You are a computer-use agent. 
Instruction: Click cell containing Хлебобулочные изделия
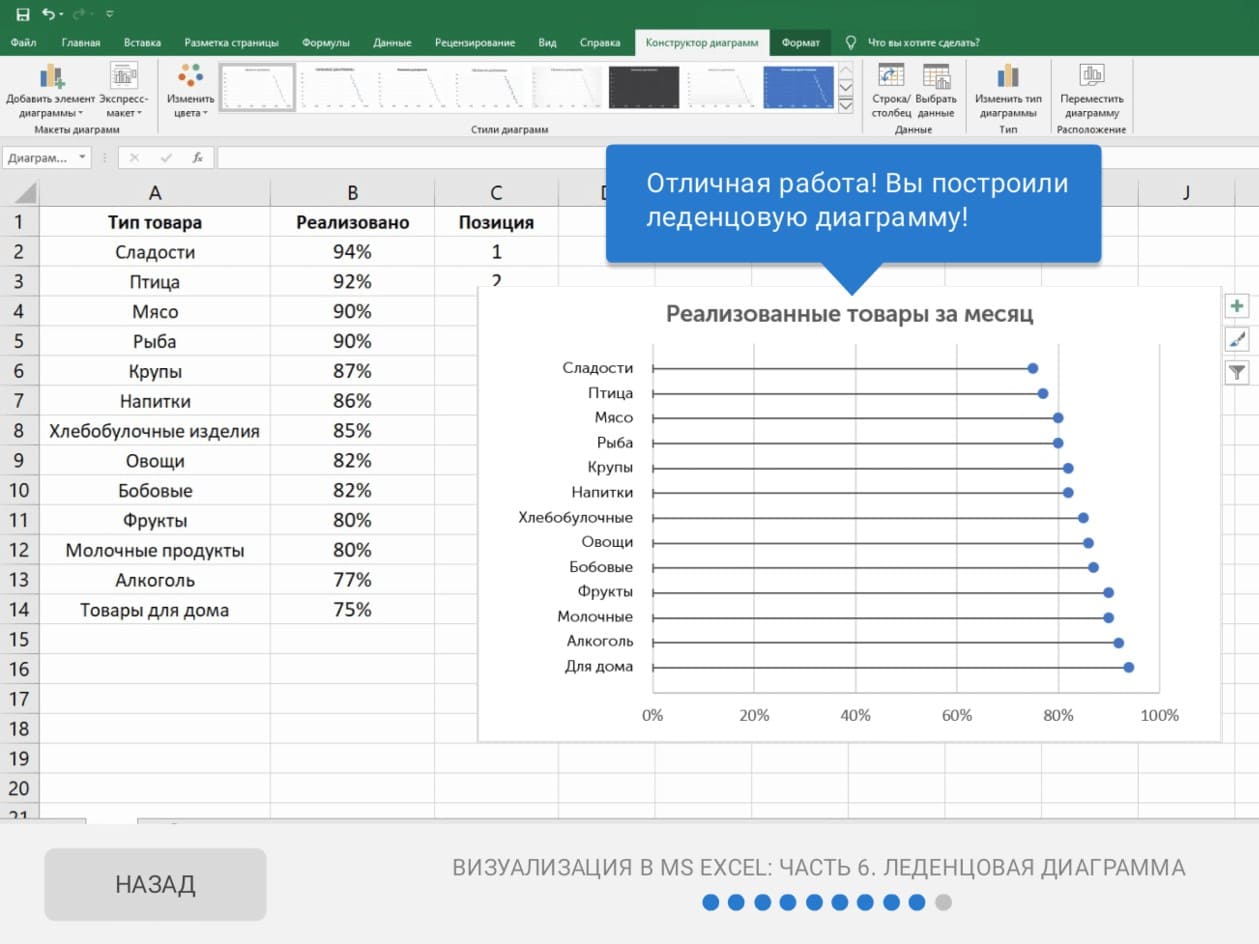(x=154, y=431)
